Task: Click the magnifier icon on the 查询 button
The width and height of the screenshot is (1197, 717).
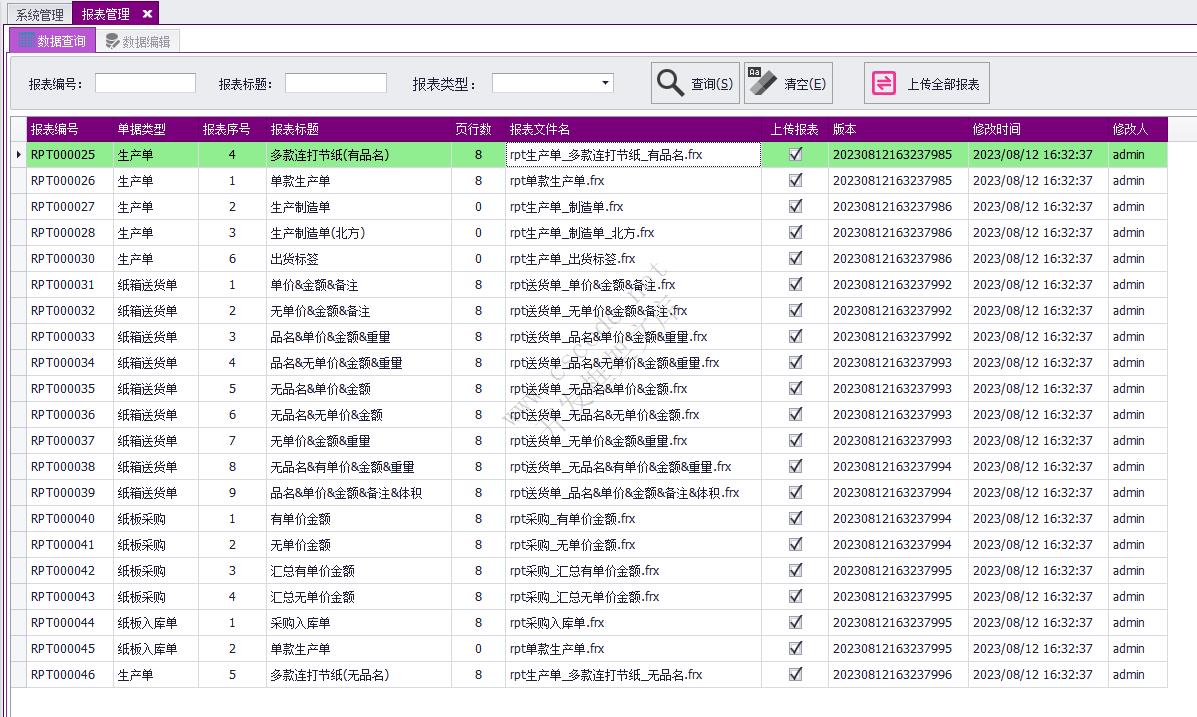Action: point(671,82)
